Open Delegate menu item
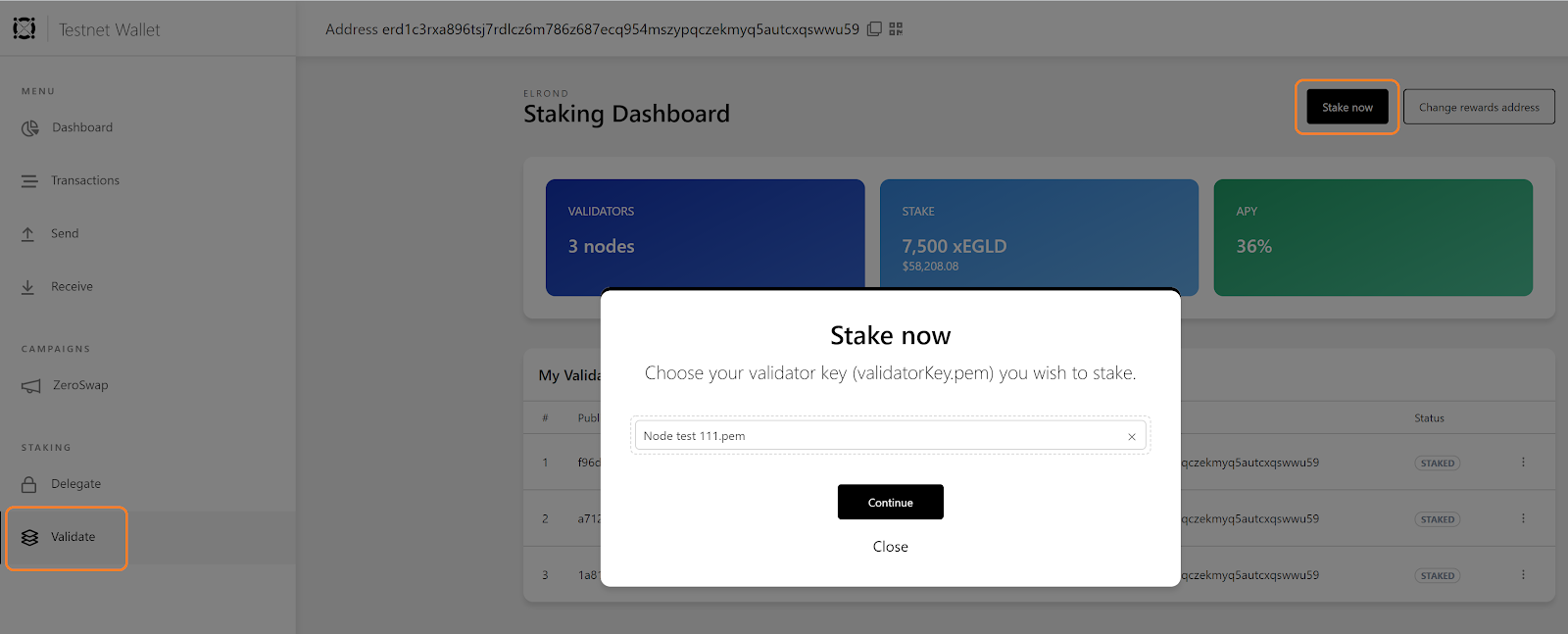Screen dimensions: 1568x634 75,484
